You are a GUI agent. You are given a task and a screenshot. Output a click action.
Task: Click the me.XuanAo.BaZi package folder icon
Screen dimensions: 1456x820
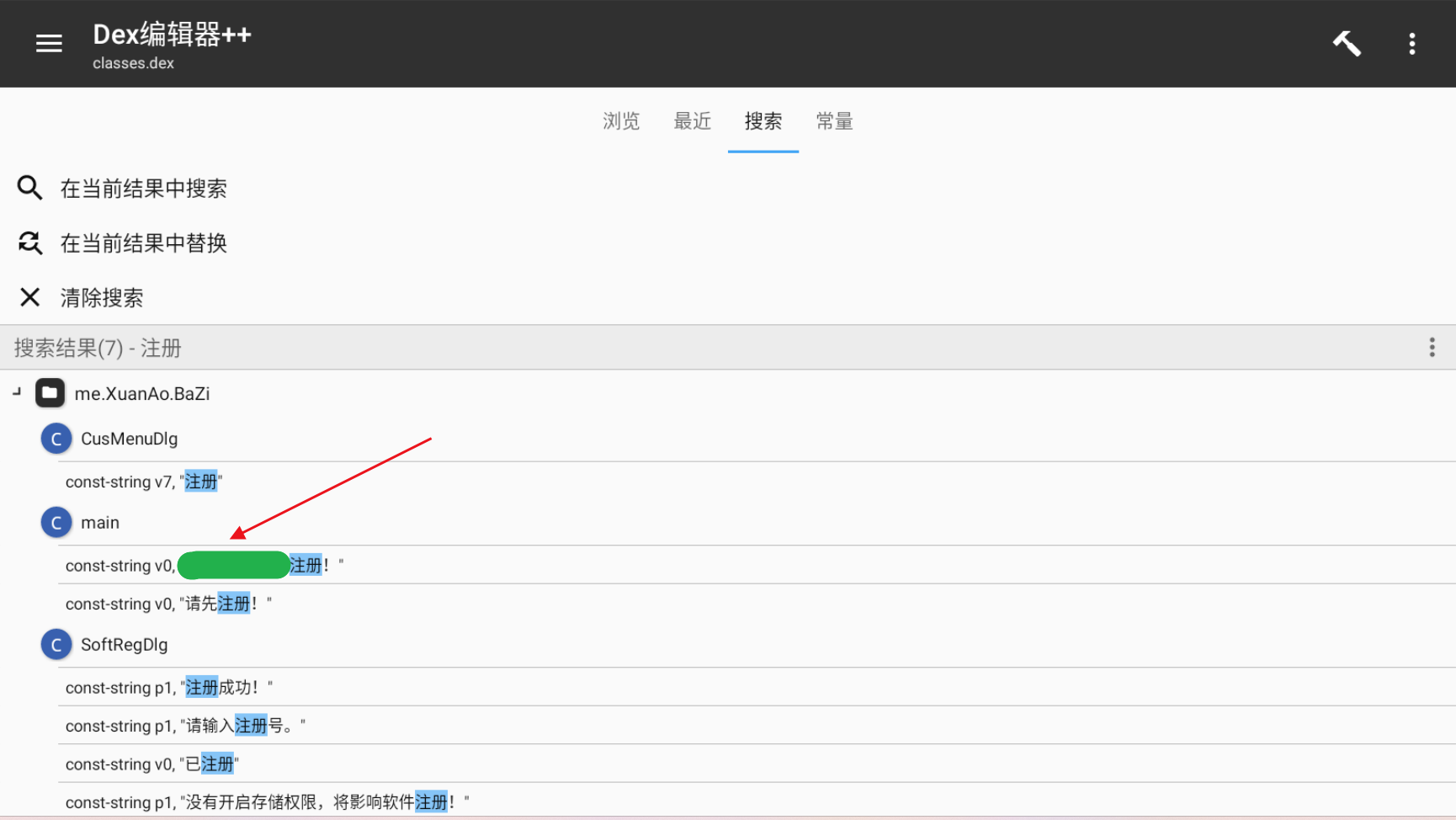[50, 393]
